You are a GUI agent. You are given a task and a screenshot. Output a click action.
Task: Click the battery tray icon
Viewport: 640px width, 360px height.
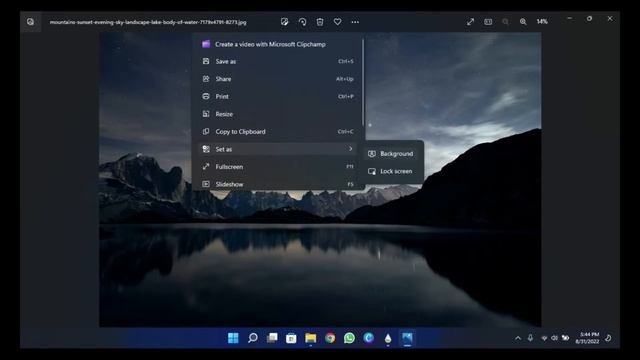(565, 338)
